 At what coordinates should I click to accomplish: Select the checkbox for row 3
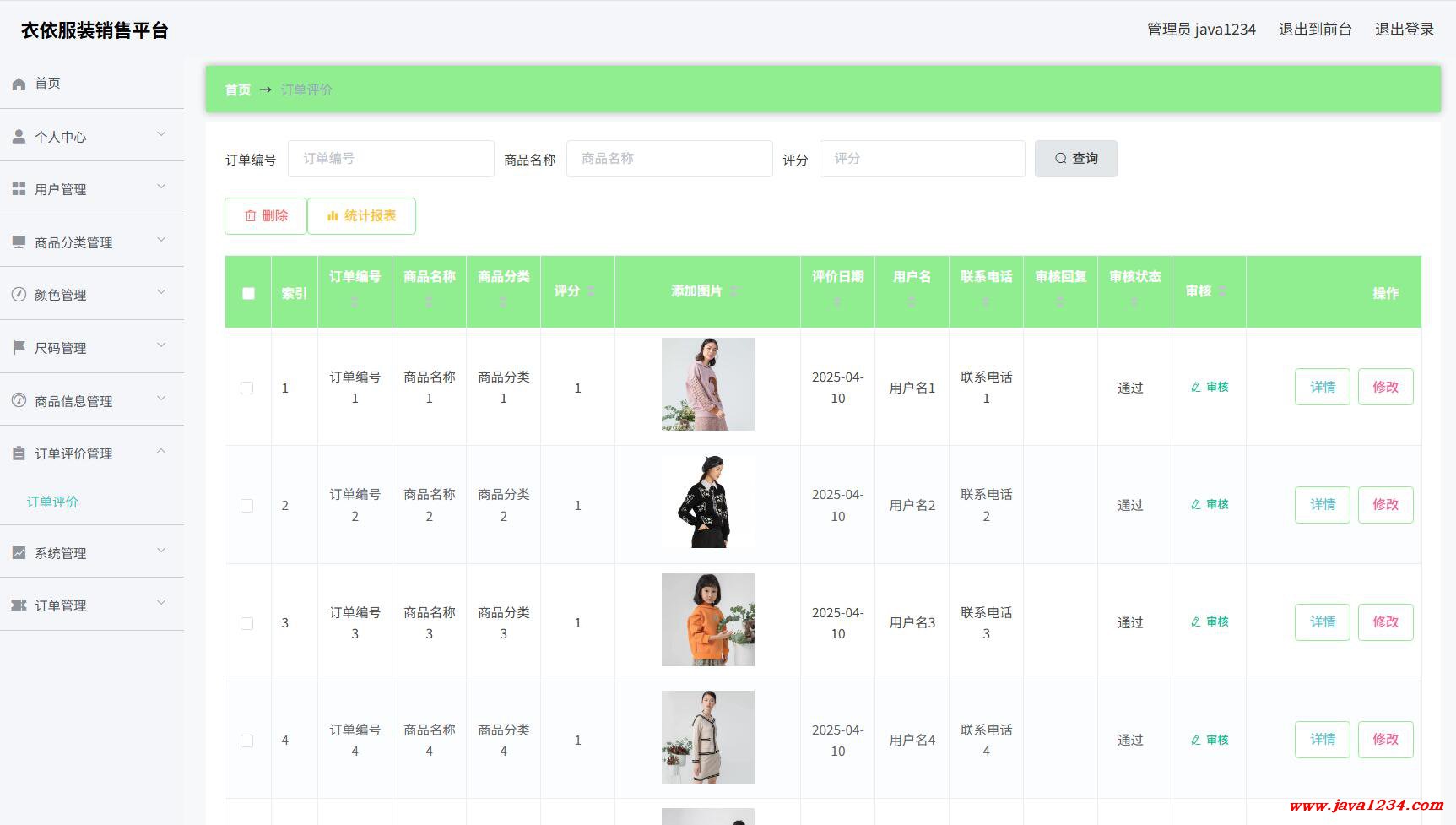[x=247, y=623]
